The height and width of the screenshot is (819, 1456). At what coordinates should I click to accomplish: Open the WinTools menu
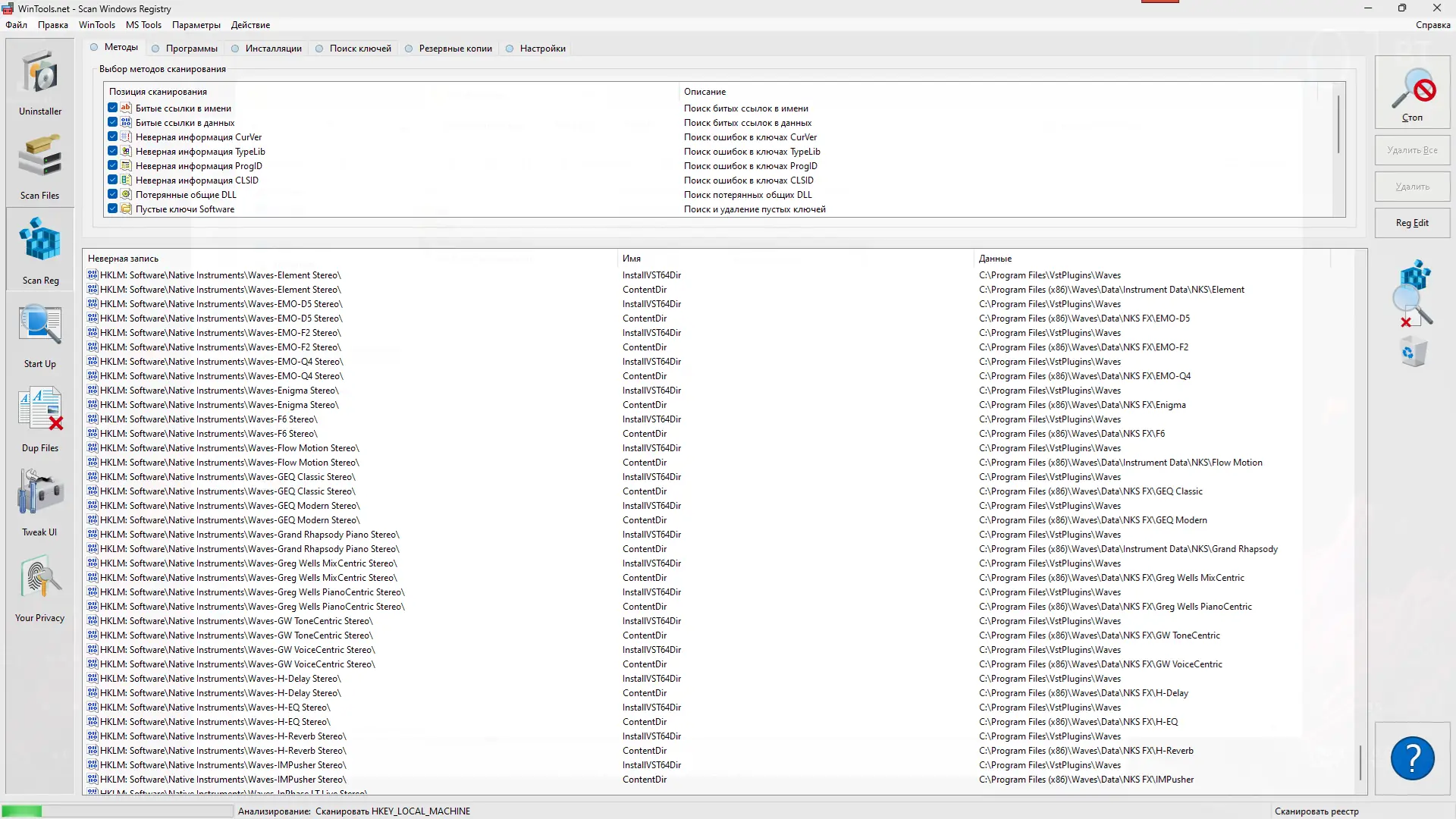pyautogui.click(x=97, y=25)
